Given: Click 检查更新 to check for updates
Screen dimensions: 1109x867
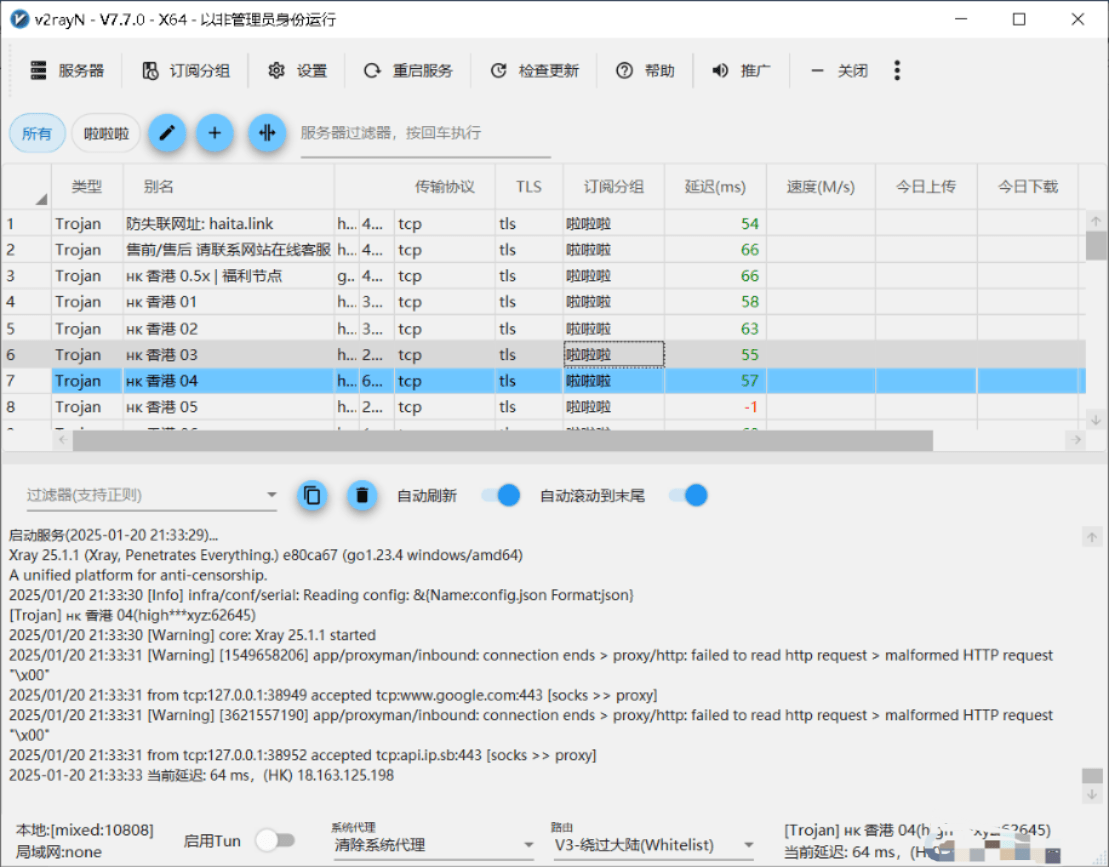Looking at the screenshot, I should 535,70.
